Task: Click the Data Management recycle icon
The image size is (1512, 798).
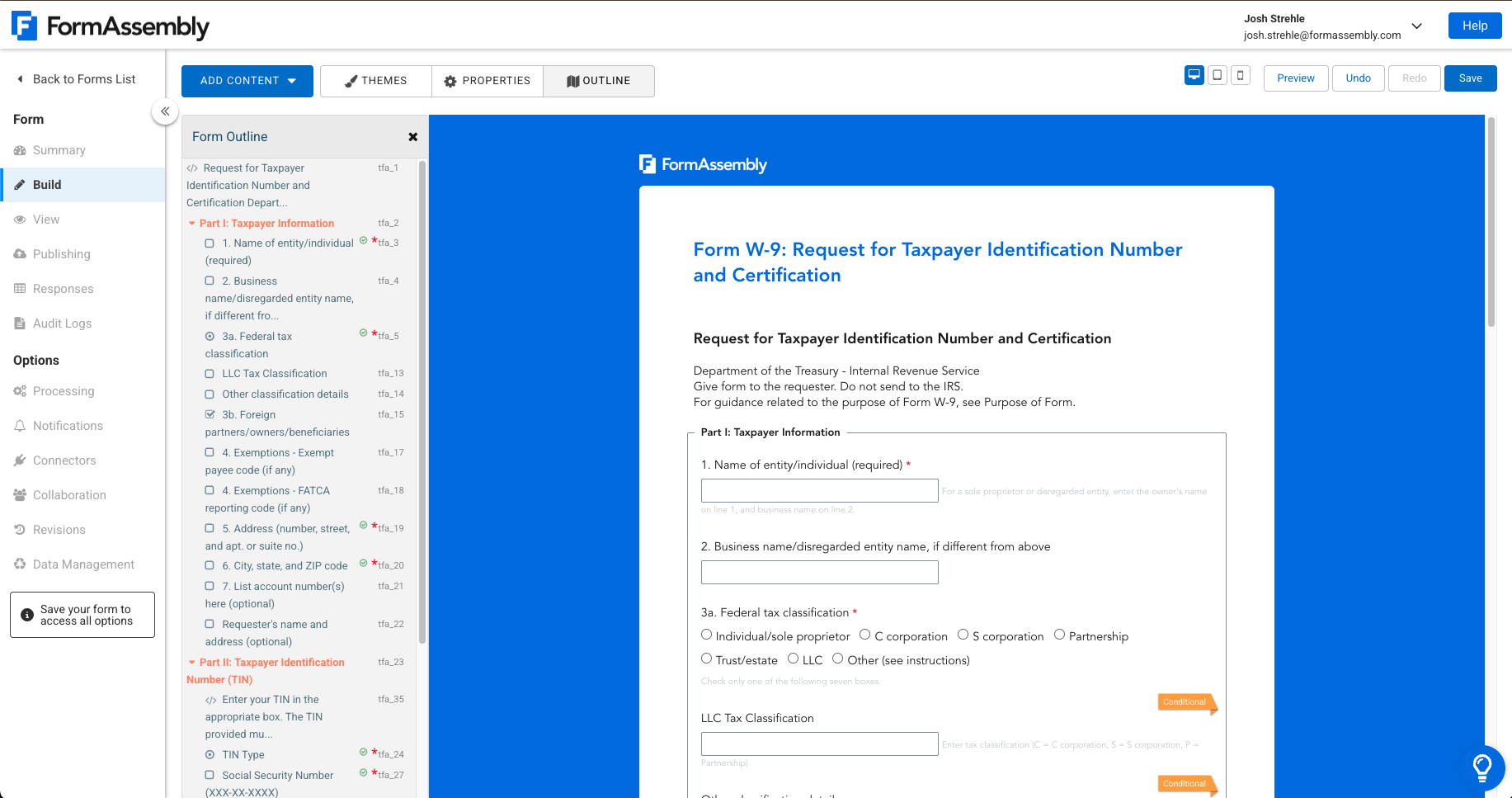Action: (20, 564)
